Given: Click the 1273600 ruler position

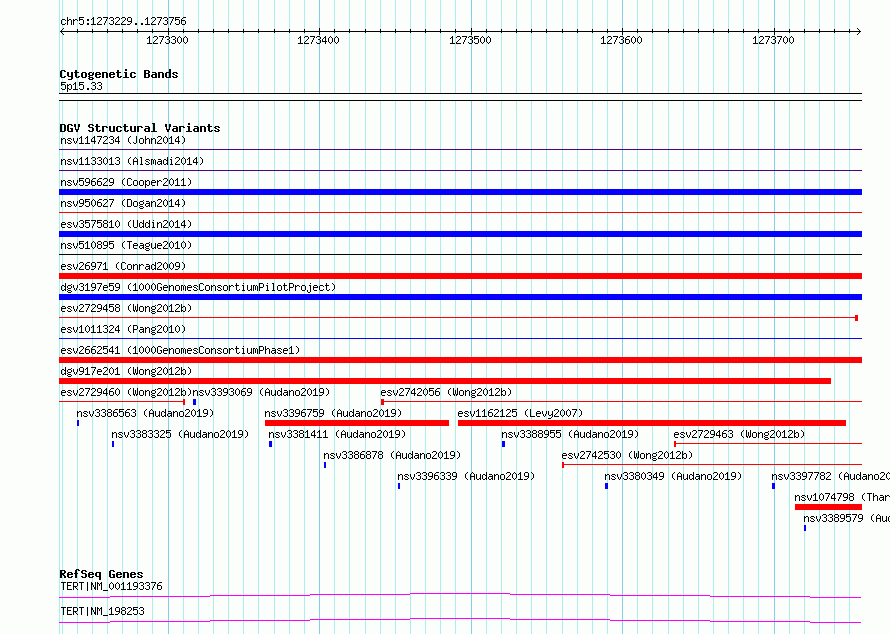Looking at the screenshot, I should pos(622,40).
